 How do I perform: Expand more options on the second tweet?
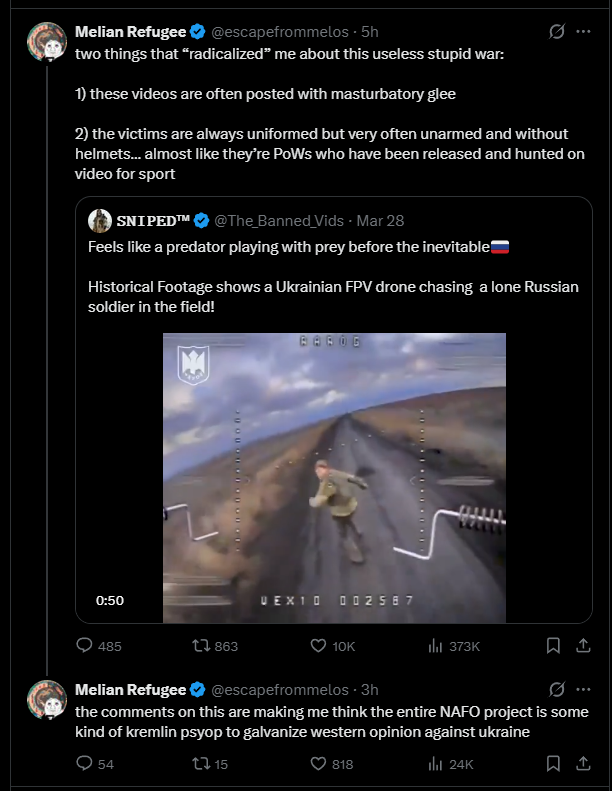(582, 689)
